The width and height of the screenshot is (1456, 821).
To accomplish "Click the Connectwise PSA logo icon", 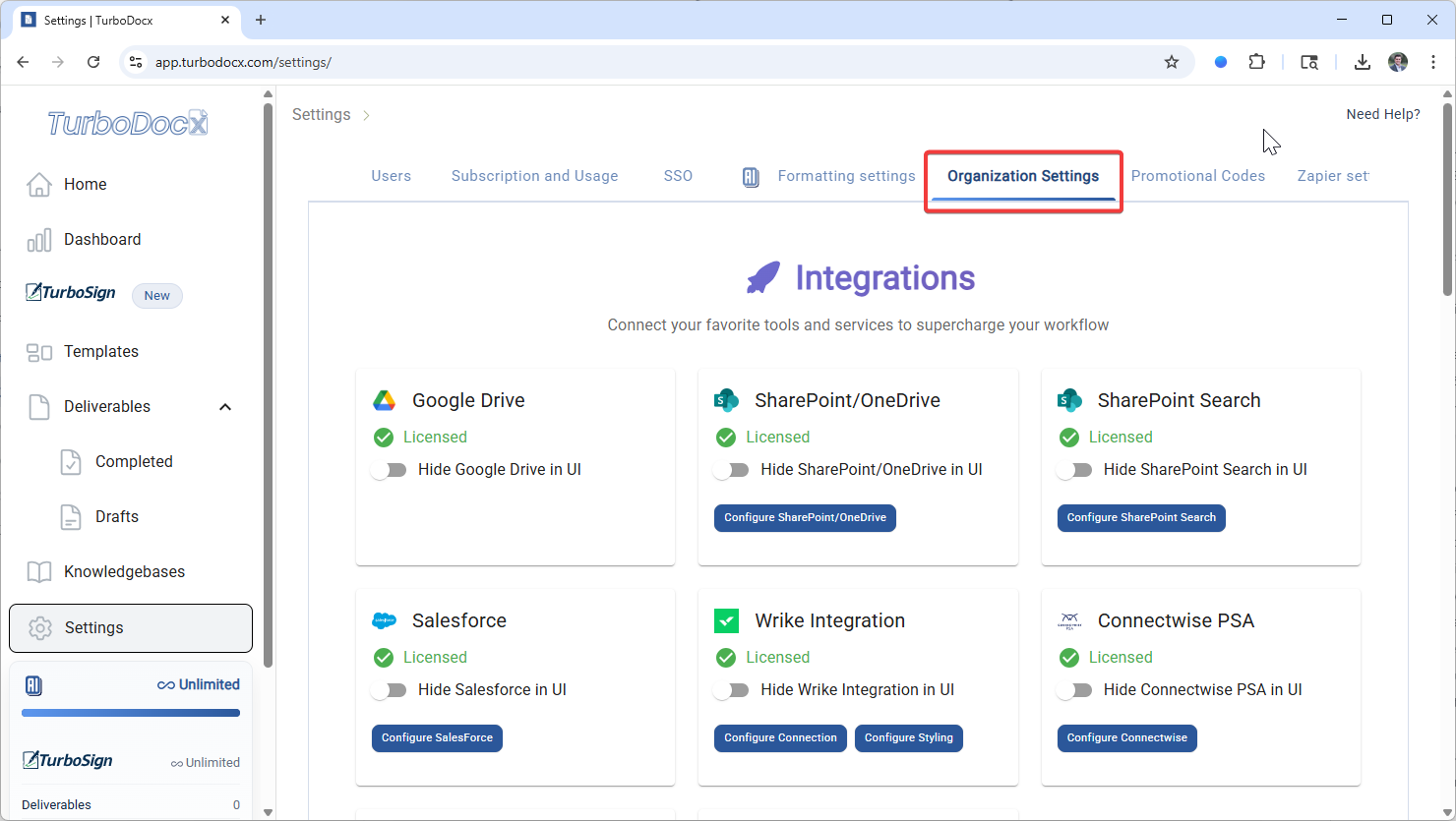I will click(1069, 620).
